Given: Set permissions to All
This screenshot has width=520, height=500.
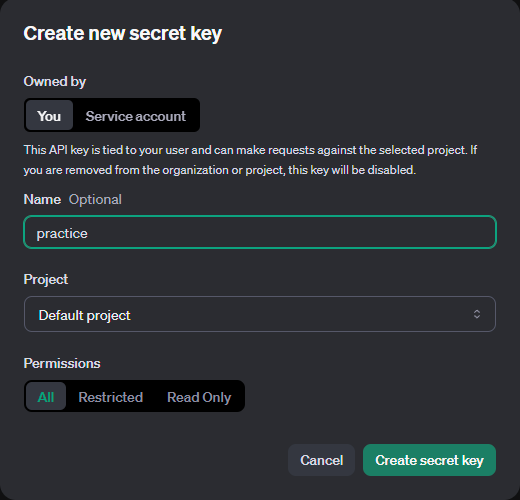Looking at the screenshot, I should tap(46, 396).
